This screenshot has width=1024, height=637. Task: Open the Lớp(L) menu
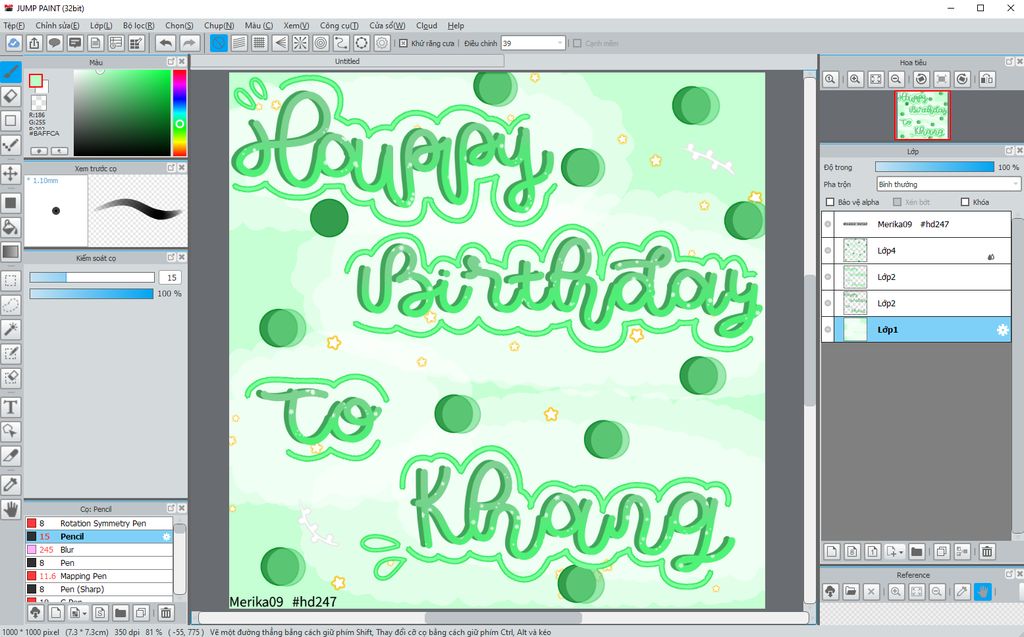(x=101, y=25)
